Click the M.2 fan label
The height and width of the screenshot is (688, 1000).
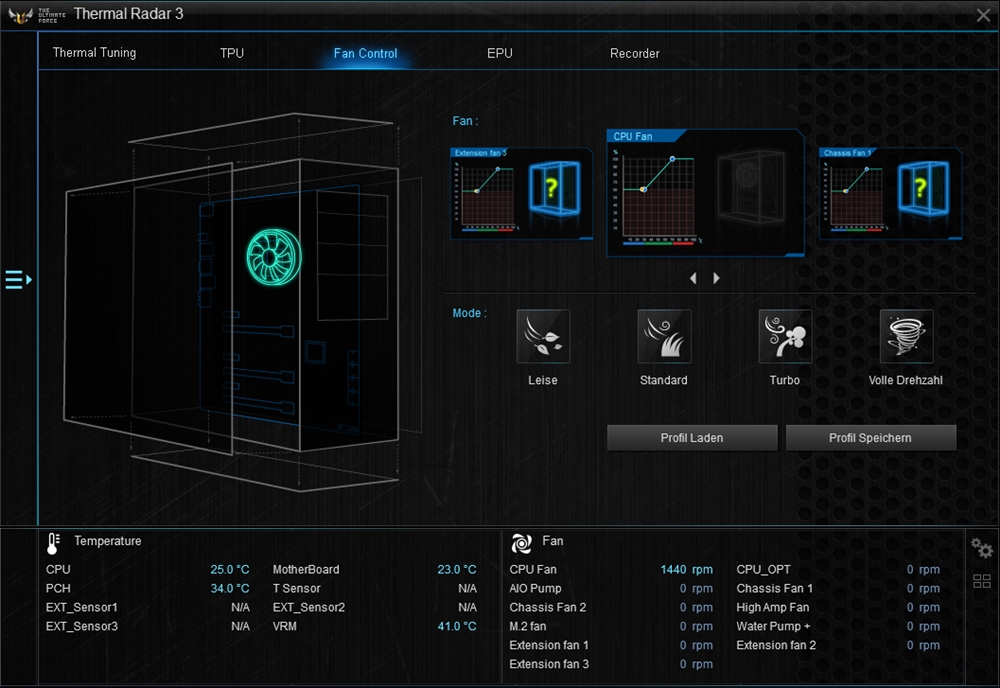click(x=527, y=626)
